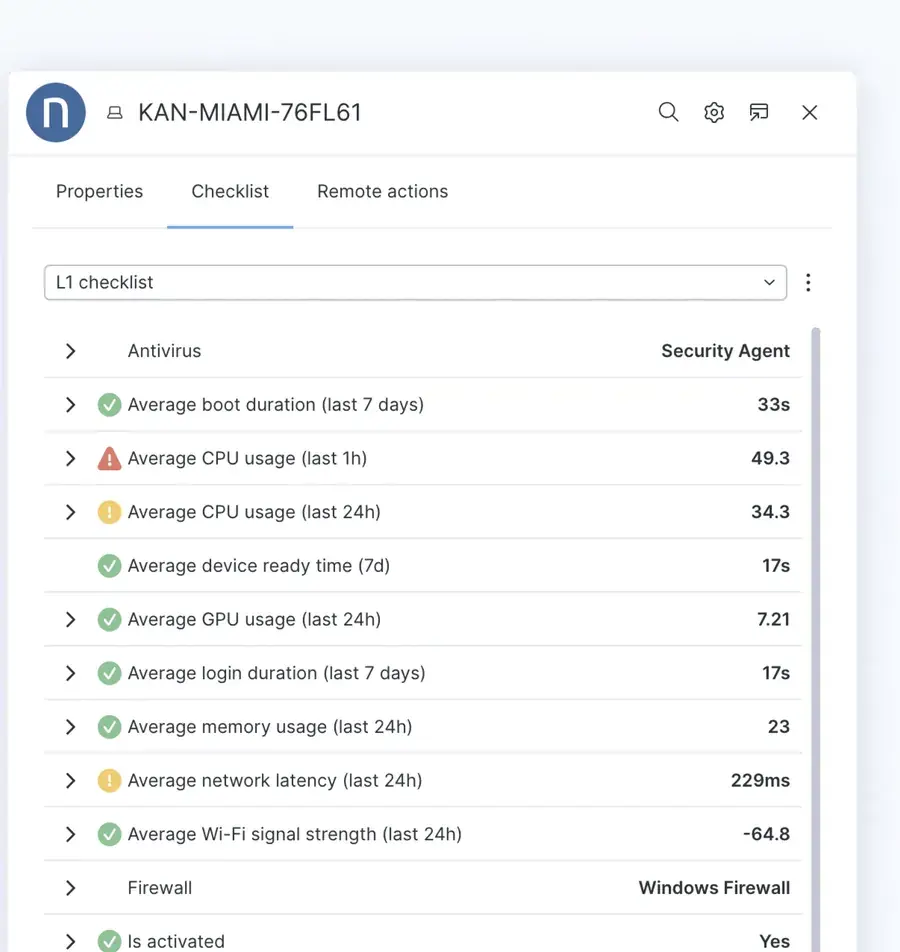The image size is (900, 952).
Task: Select the Checklist tab
Action: (230, 192)
